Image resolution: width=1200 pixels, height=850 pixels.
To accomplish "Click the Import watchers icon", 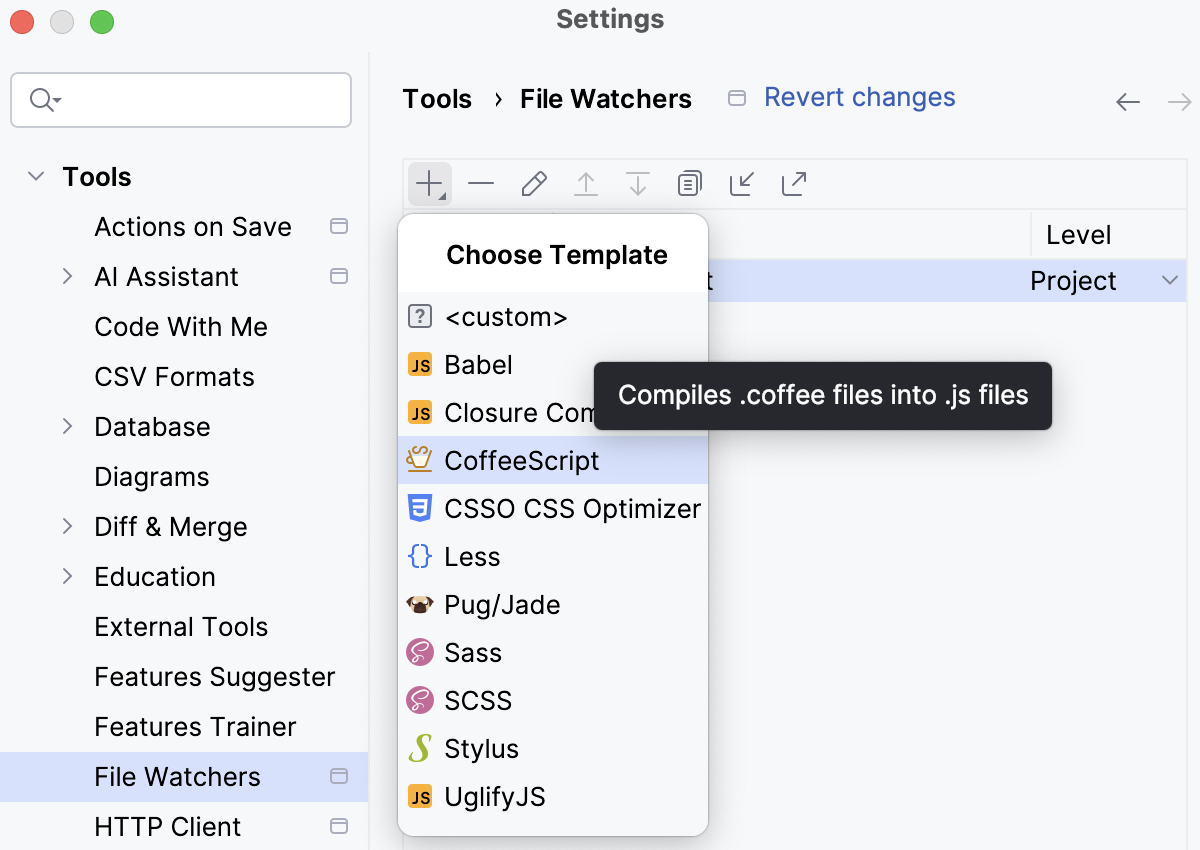I will (741, 183).
